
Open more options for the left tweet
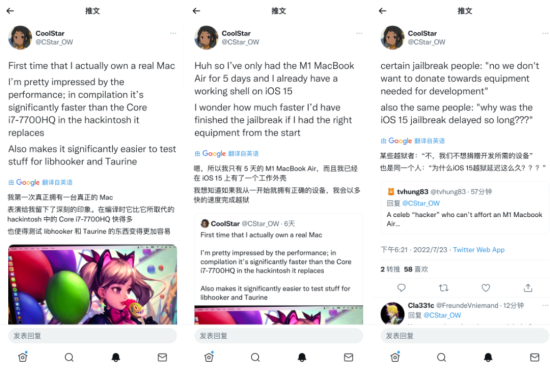point(173,33)
